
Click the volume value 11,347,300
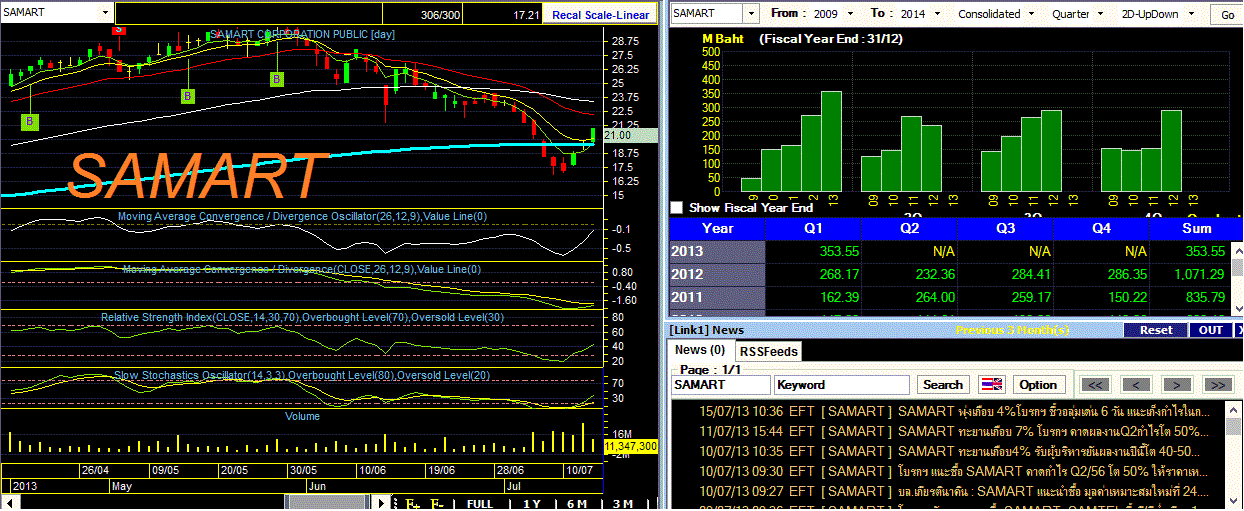coord(631,446)
